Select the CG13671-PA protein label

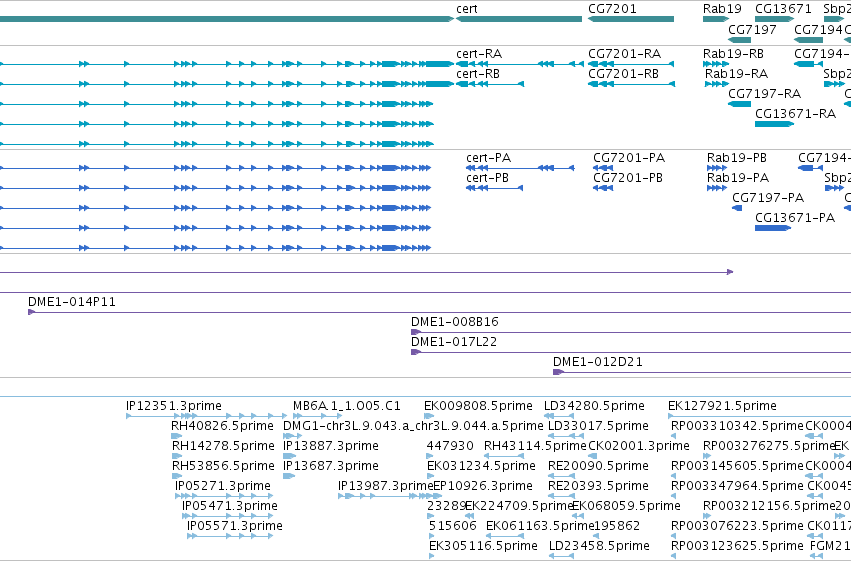coord(795,218)
